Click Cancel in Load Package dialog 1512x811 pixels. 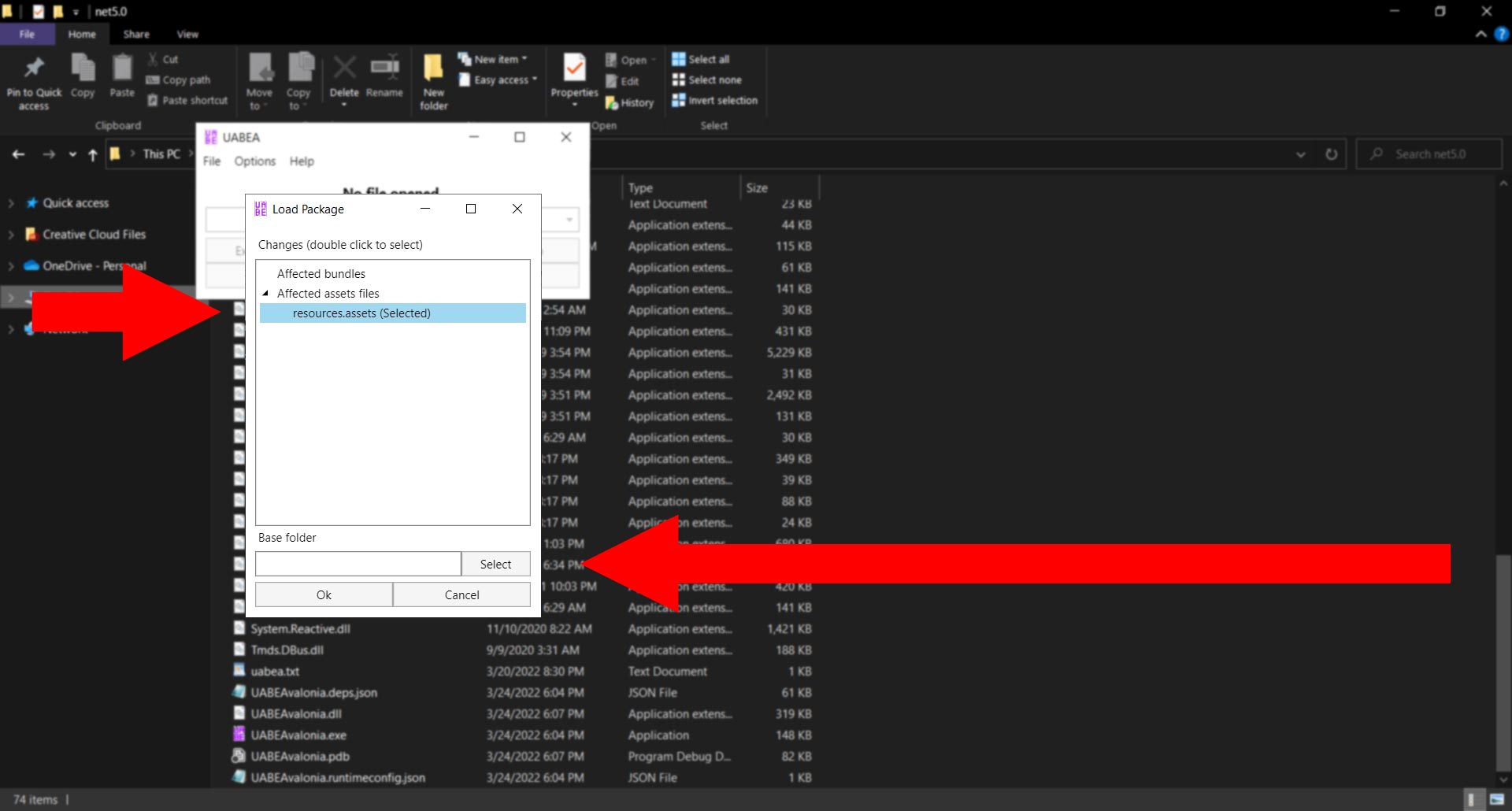pos(461,594)
